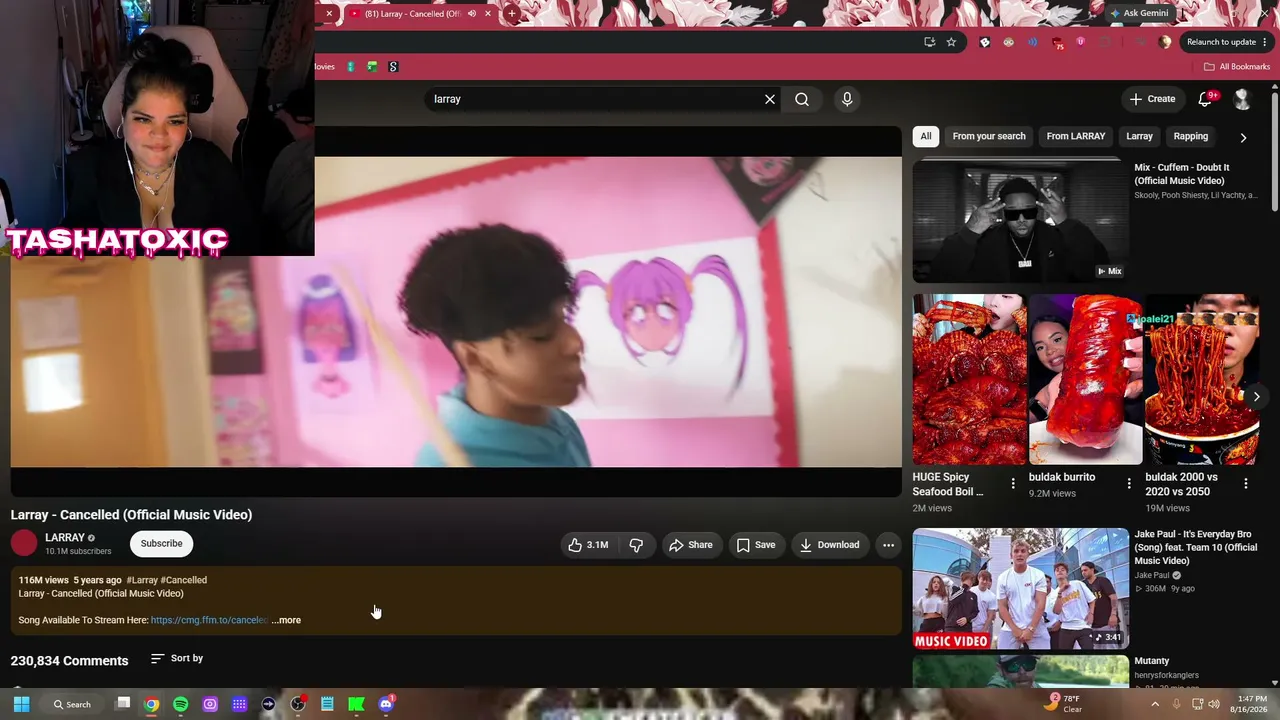Viewport: 1280px width, 720px height.
Task: Open the cmg.ffm.to stream link
Action: [x=209, y=620]
